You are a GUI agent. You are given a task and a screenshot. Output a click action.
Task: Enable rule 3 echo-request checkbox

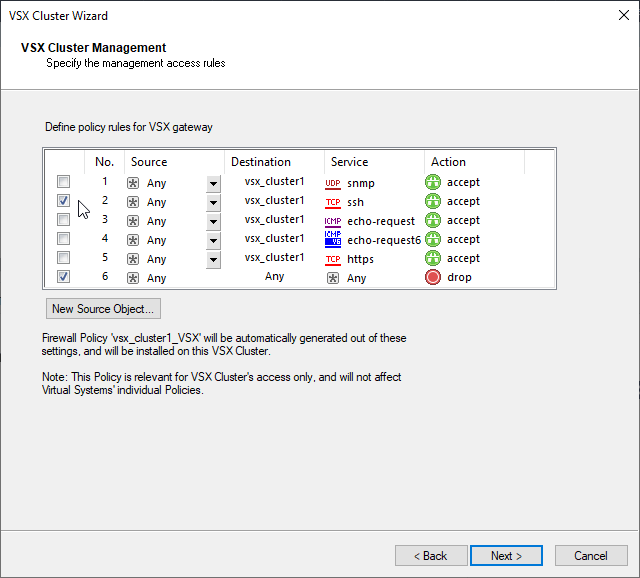tap(63, 219)
